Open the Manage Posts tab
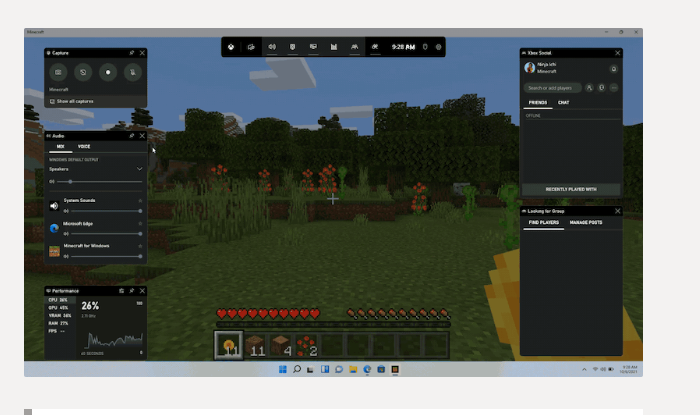The height and width of the screenshot is (415, 700). [586, 222]
